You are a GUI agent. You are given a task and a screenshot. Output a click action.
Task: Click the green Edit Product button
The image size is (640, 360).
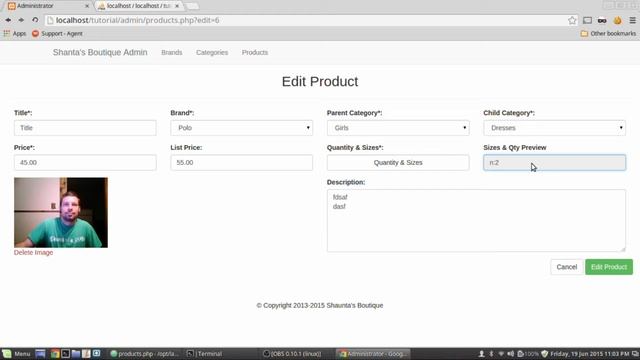(609, 267)
